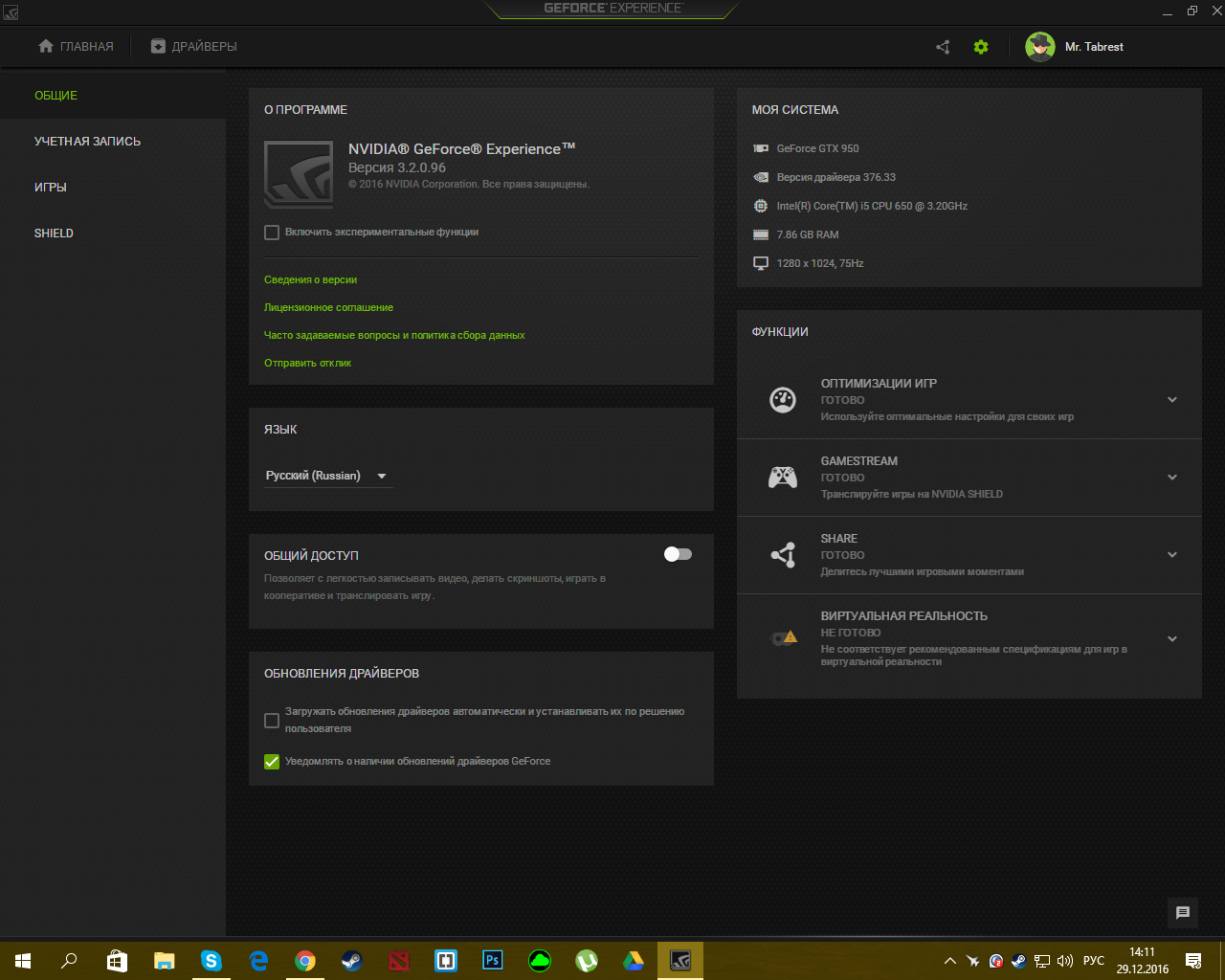Uncheck notify about GeForce driver updates

point(272,762)
